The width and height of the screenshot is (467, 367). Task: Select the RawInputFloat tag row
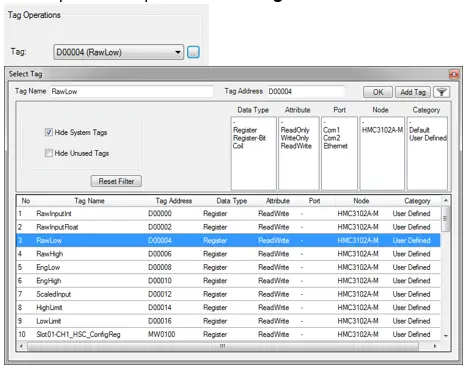[x=228, y=227]
